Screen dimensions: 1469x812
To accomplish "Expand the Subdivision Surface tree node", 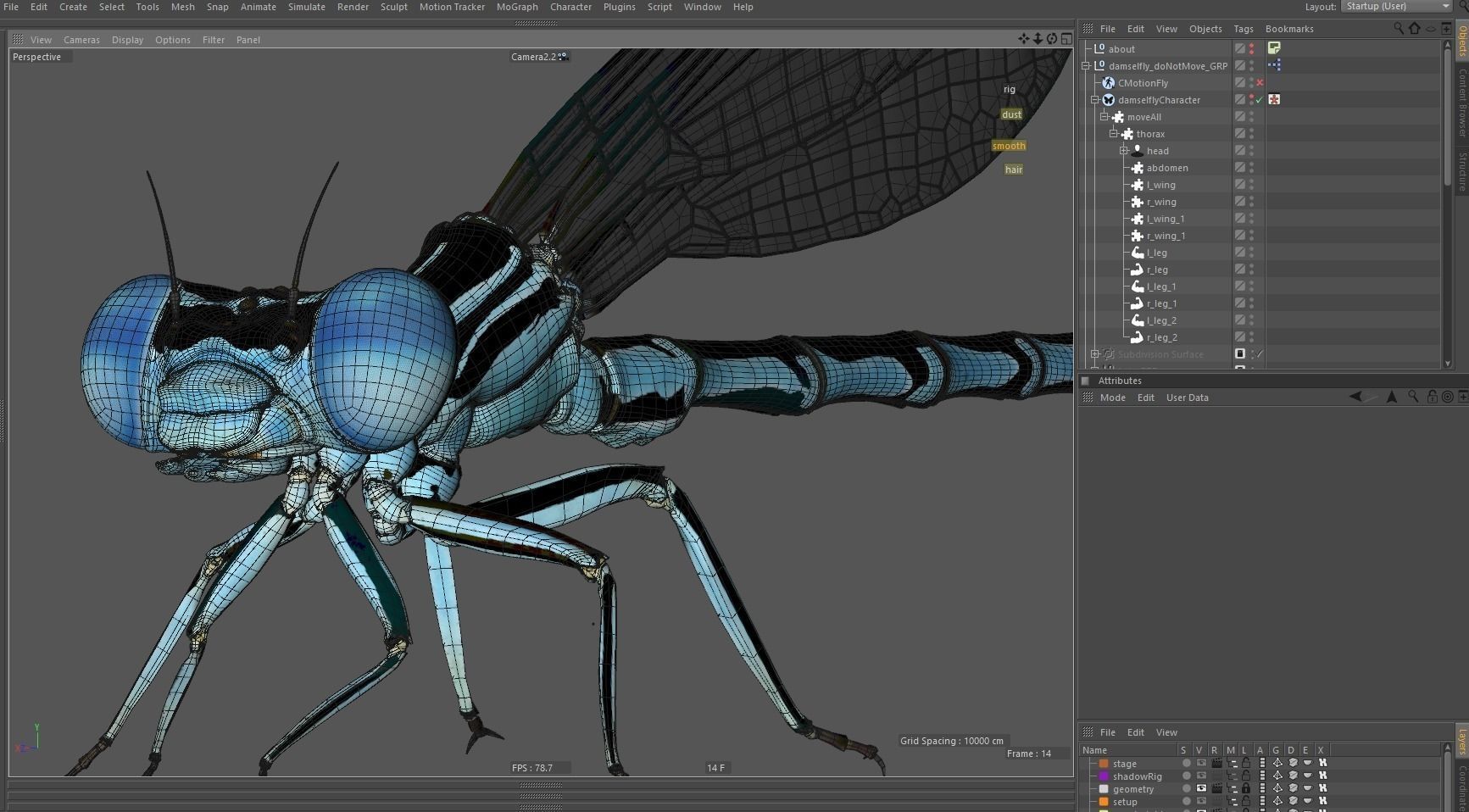I will pyautogui.click(x=1095, y=354).
